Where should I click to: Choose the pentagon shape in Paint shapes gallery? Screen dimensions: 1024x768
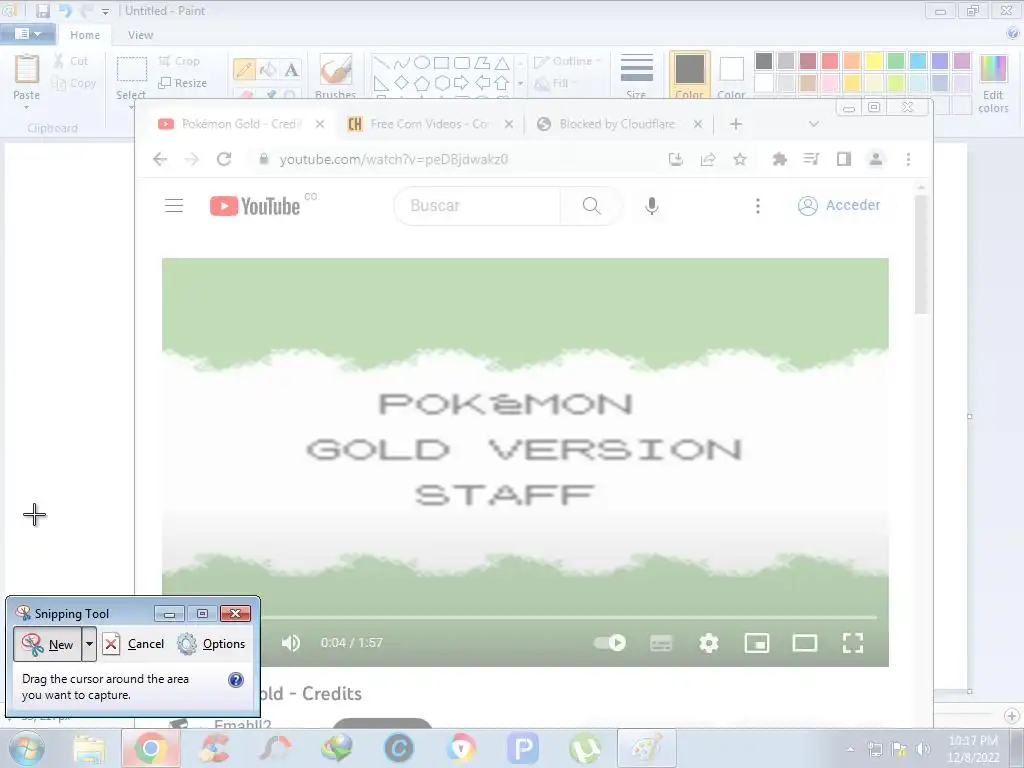point(422,83)
